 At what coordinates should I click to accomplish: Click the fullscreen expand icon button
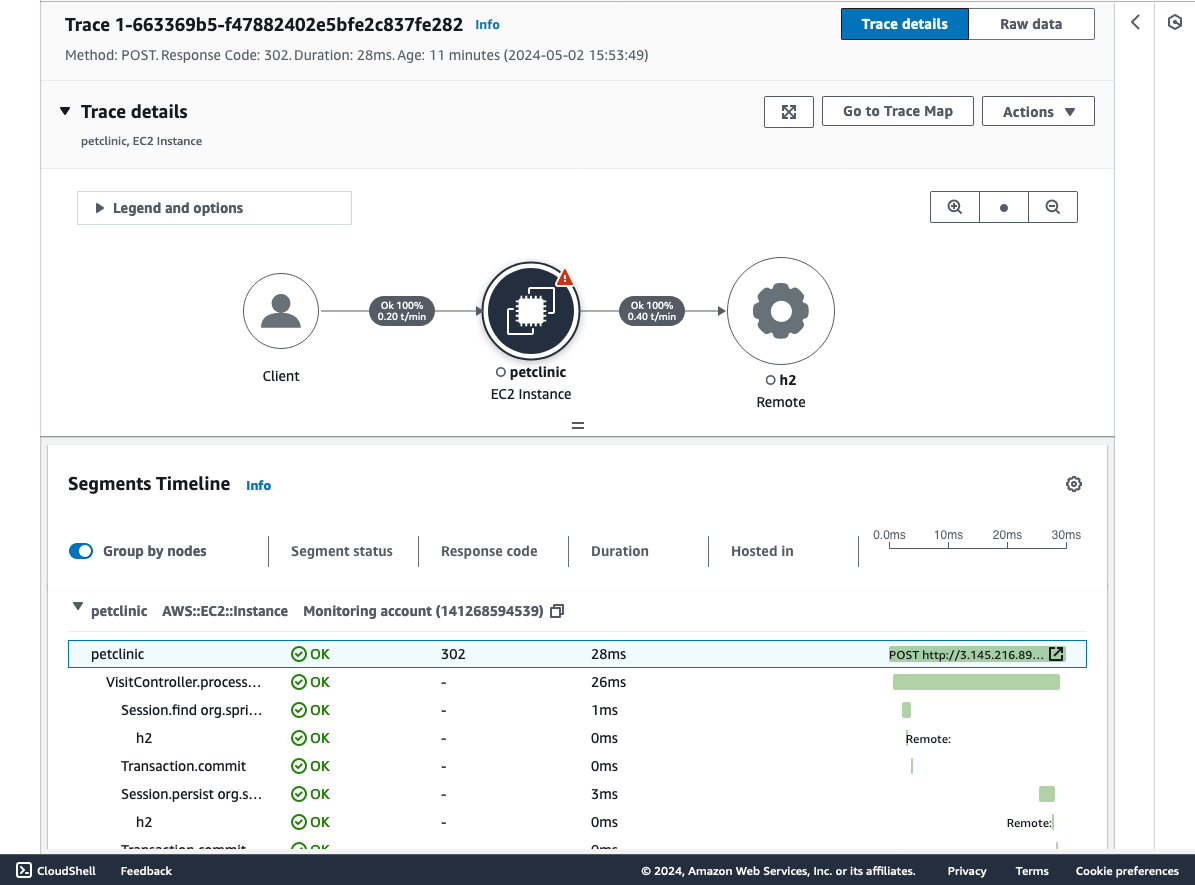pos(789,112)
